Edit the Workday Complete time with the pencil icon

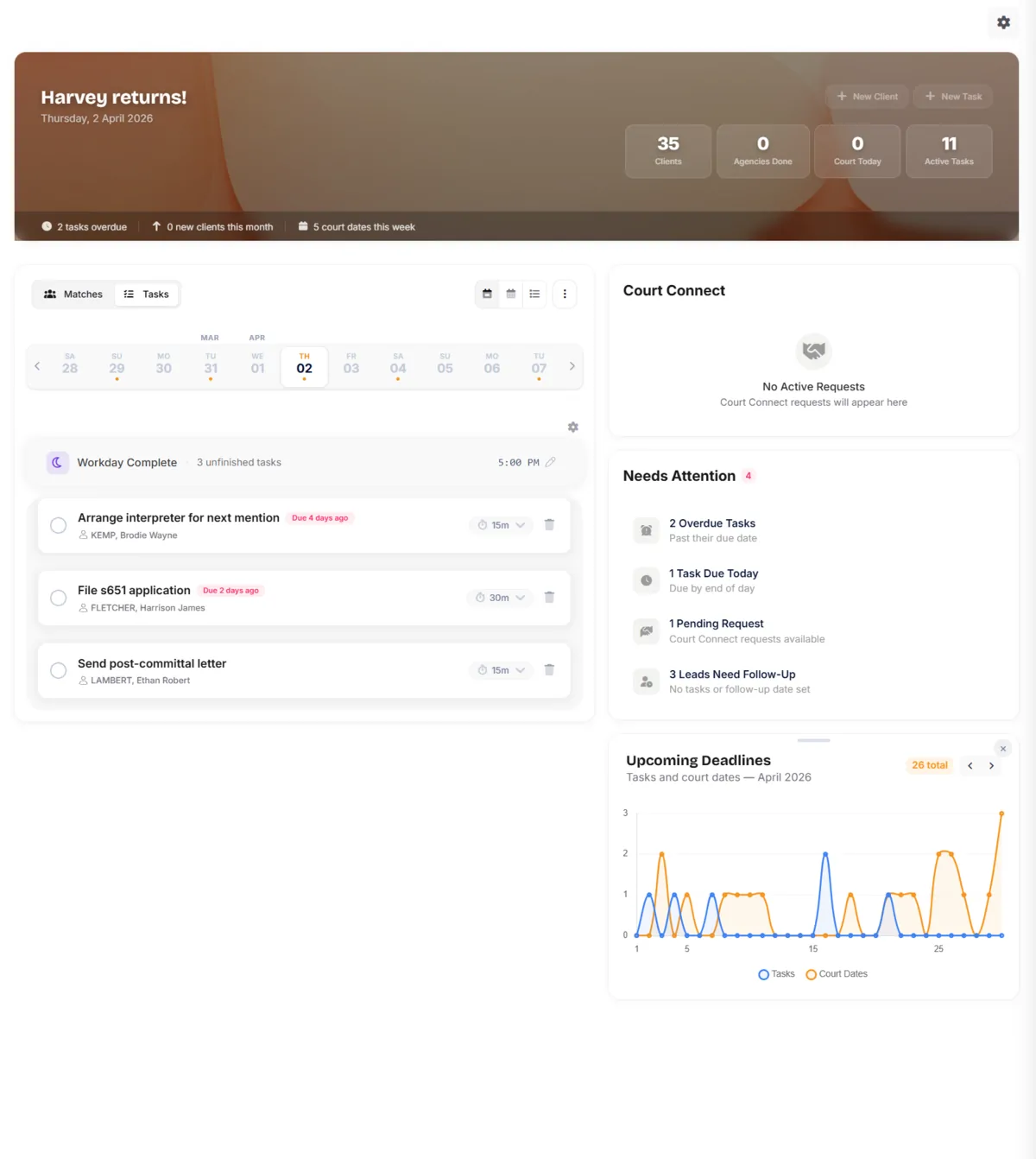tap(551, 462)
